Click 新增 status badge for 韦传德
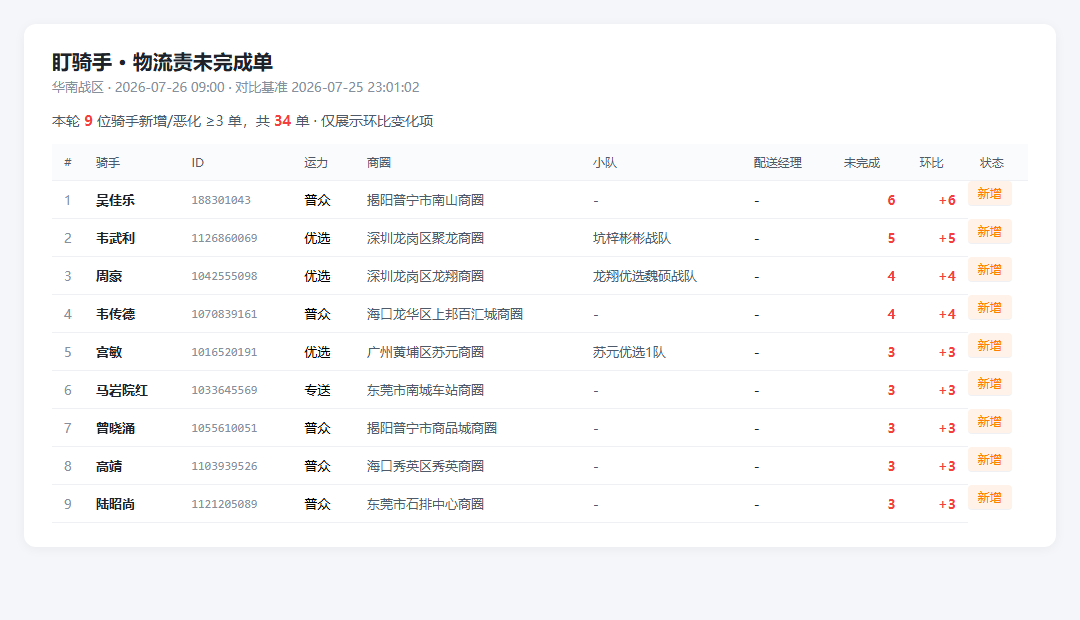The image size is (1080, 620). click(989, 307)
